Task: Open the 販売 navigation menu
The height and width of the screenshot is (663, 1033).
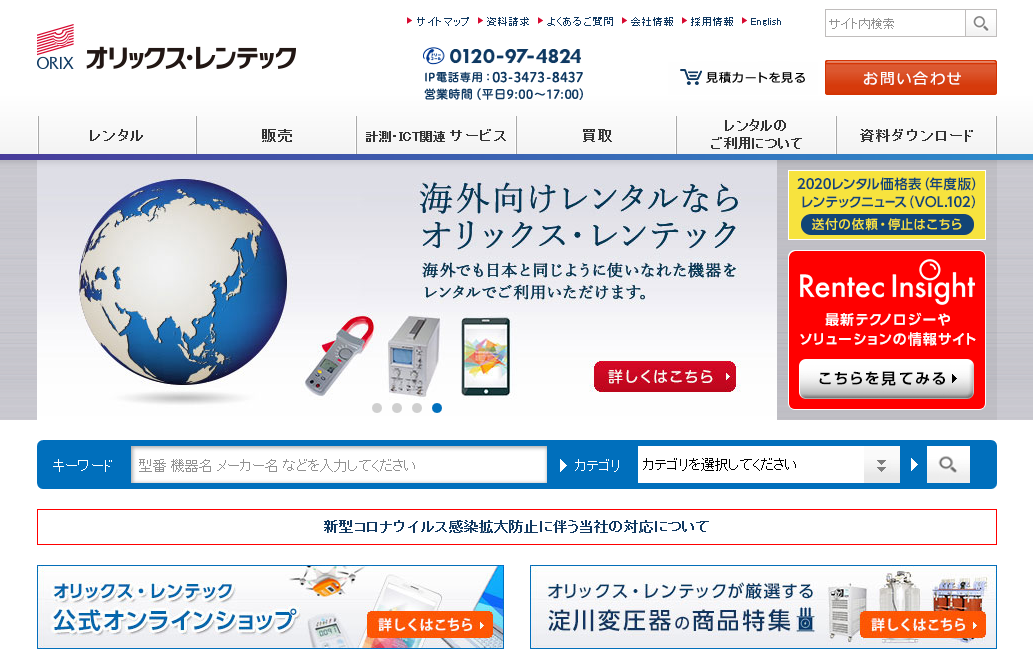Action: coord(277,136)
